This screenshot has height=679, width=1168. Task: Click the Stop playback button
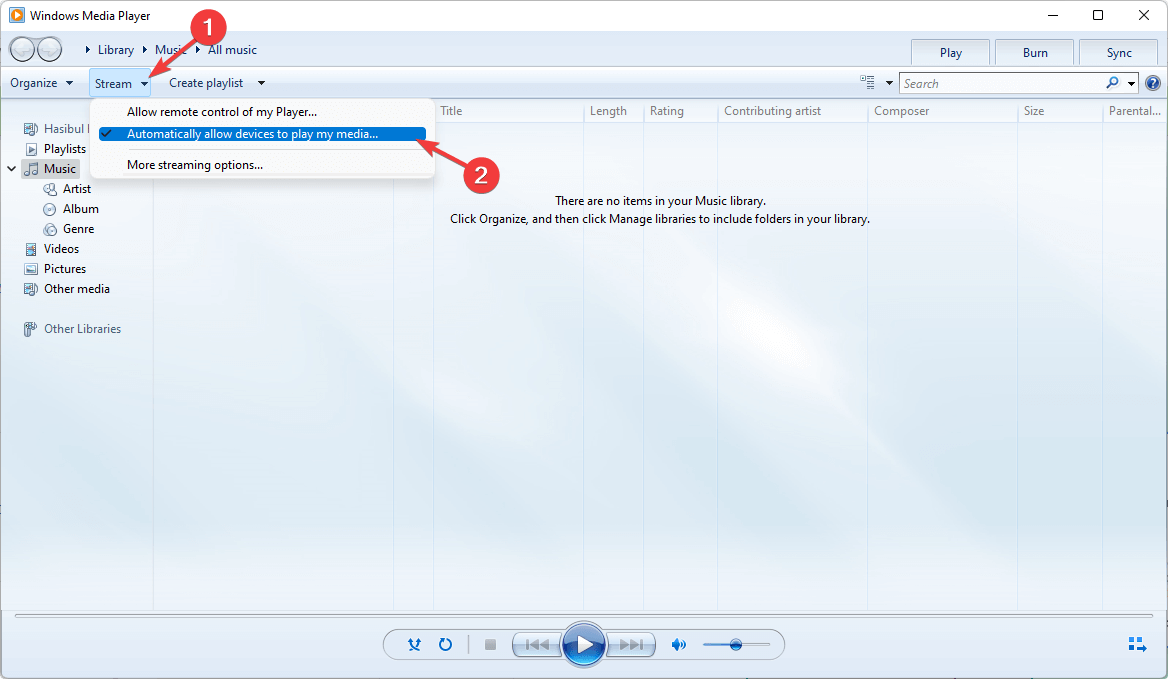490,645
